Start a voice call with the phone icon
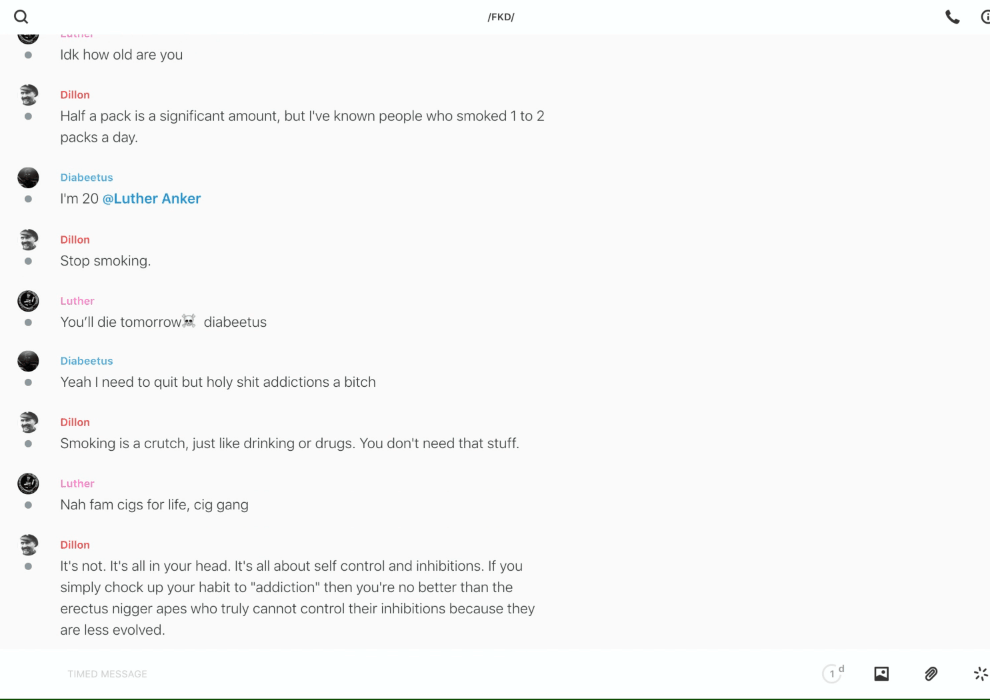 952,17
